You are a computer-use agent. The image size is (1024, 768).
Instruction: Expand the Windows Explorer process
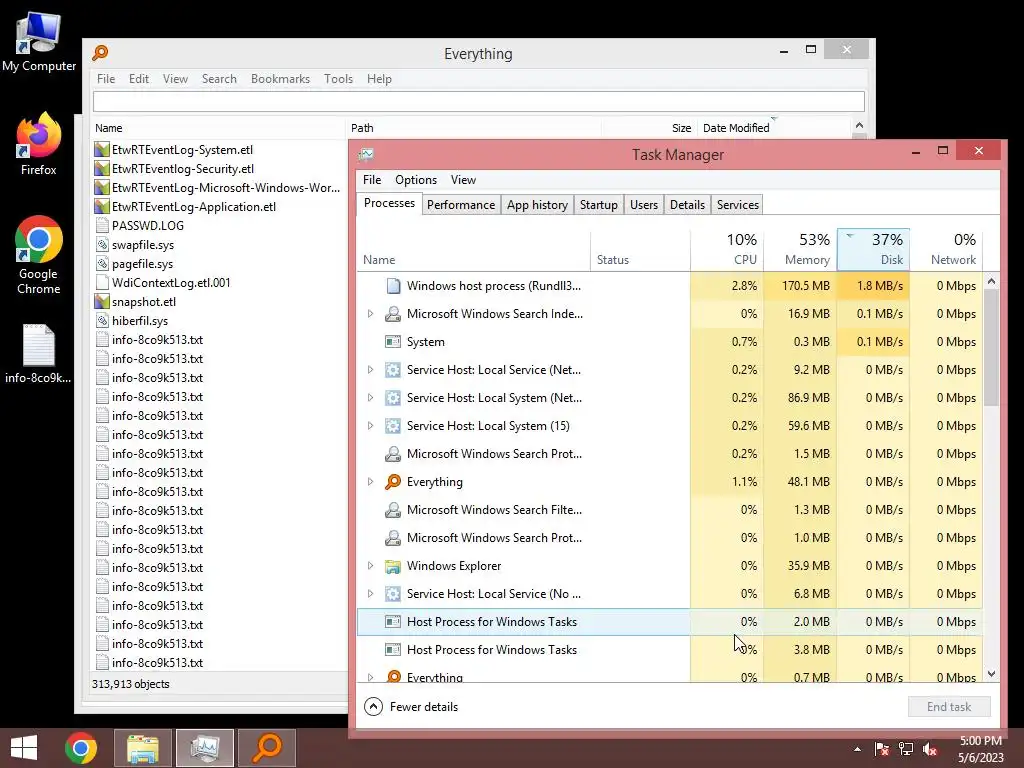click(370, 566)
